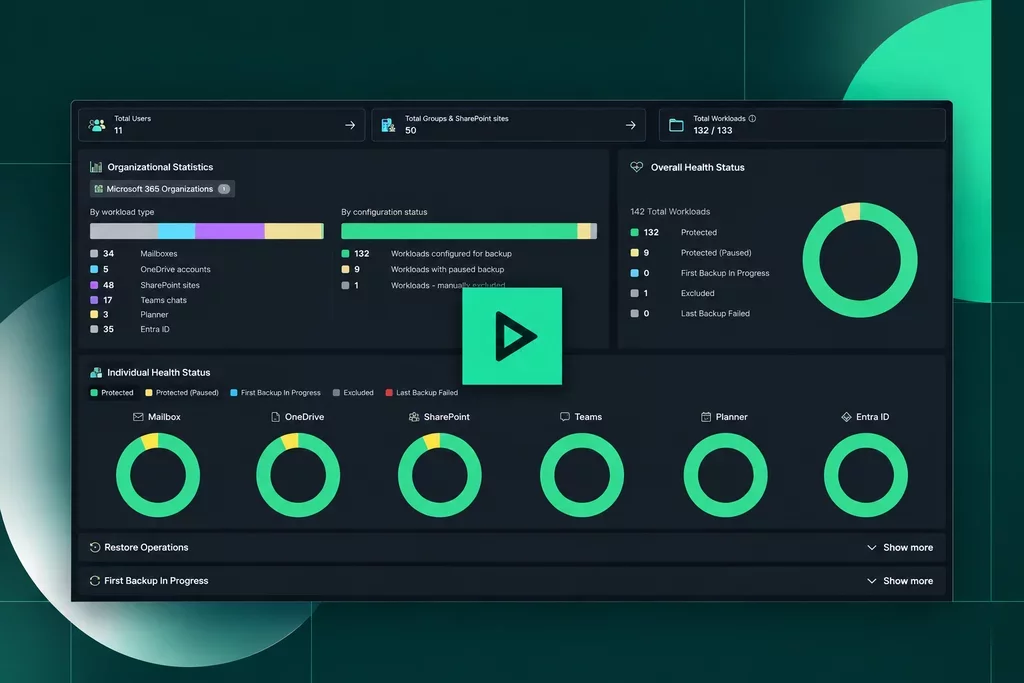Viewport: 1024px width, 683px height.
Task: Click Workloads configured for backup label
Action: coord(451,253)
